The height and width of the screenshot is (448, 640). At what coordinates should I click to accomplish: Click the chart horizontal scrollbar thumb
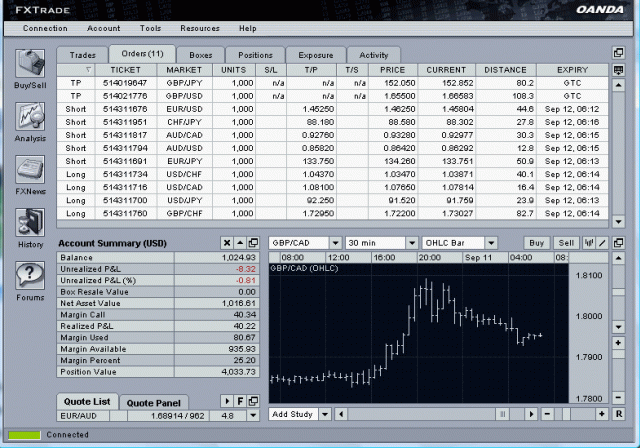click(502, 415)
